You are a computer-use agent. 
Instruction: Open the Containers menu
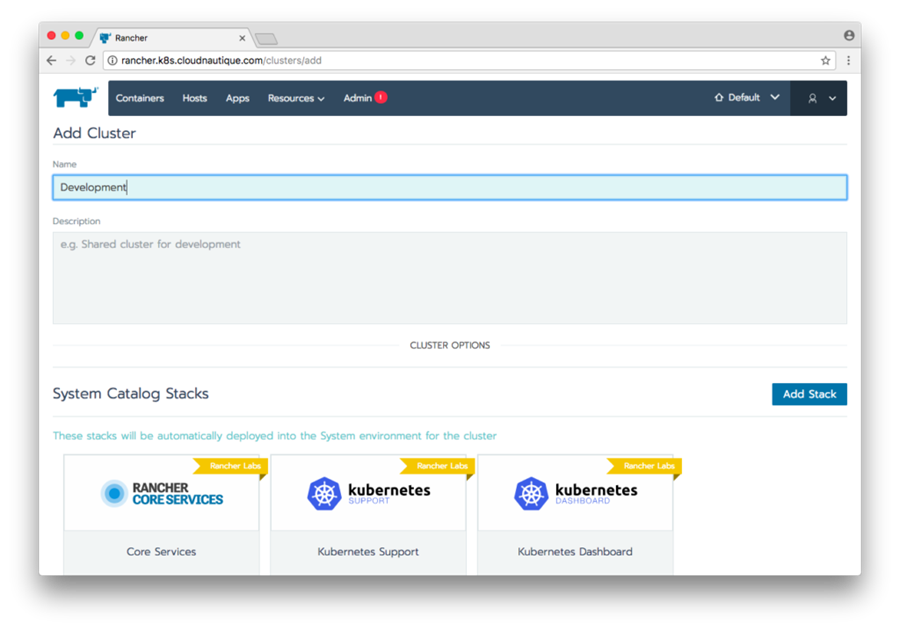click(140, 98)
